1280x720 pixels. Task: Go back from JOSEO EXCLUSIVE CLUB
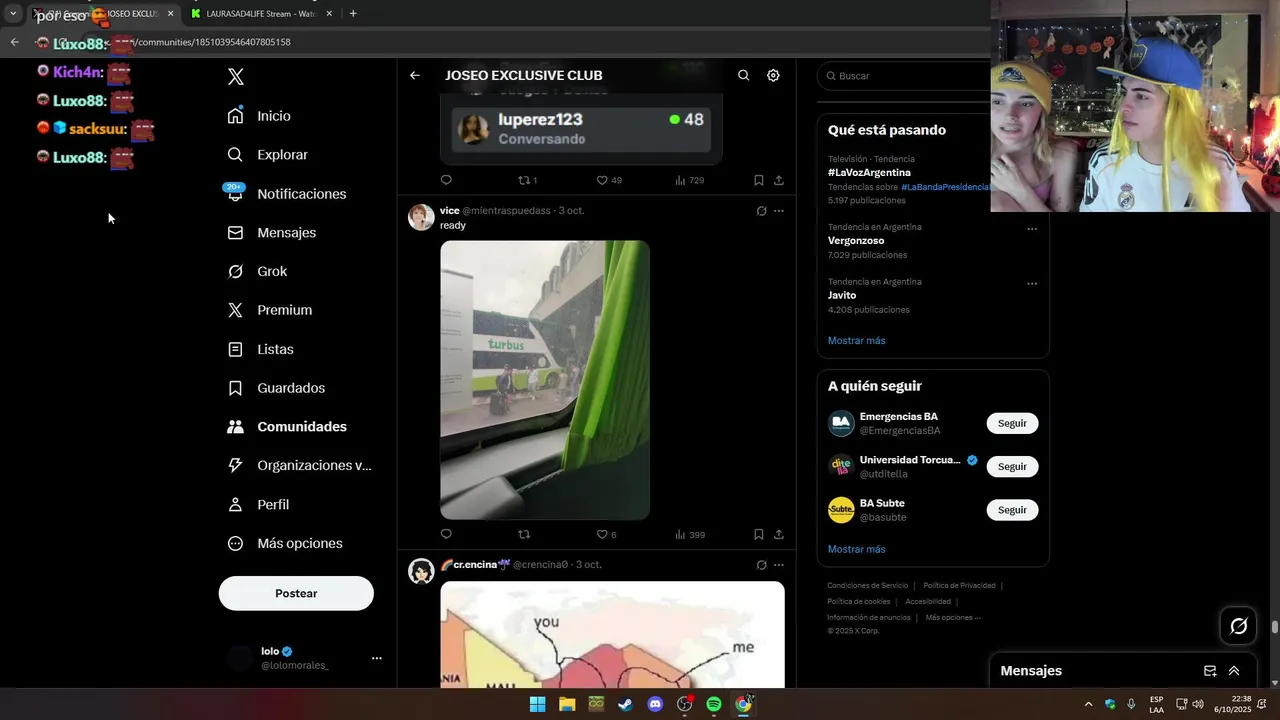pos(415,75)
